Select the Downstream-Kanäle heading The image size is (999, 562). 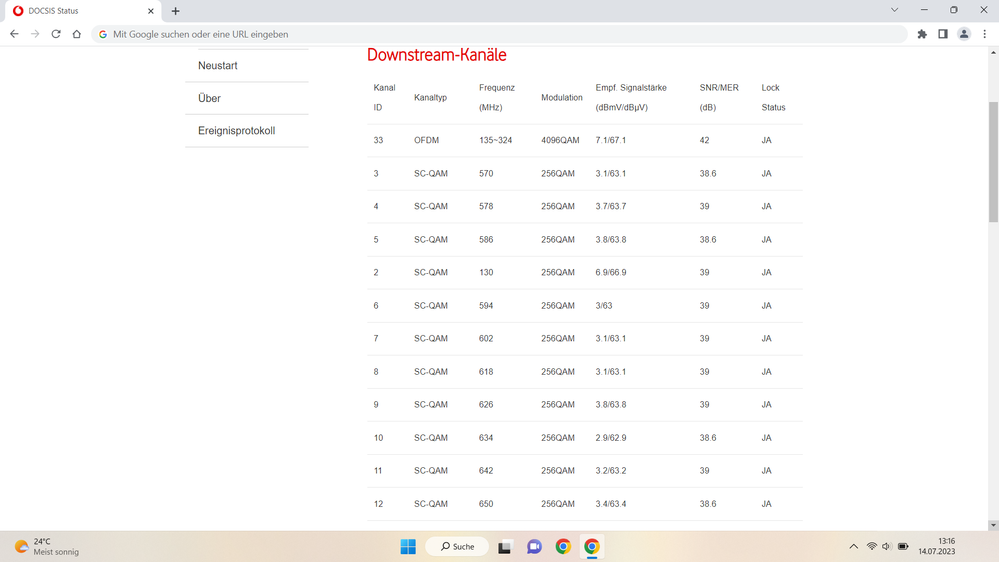click(436, 55)
